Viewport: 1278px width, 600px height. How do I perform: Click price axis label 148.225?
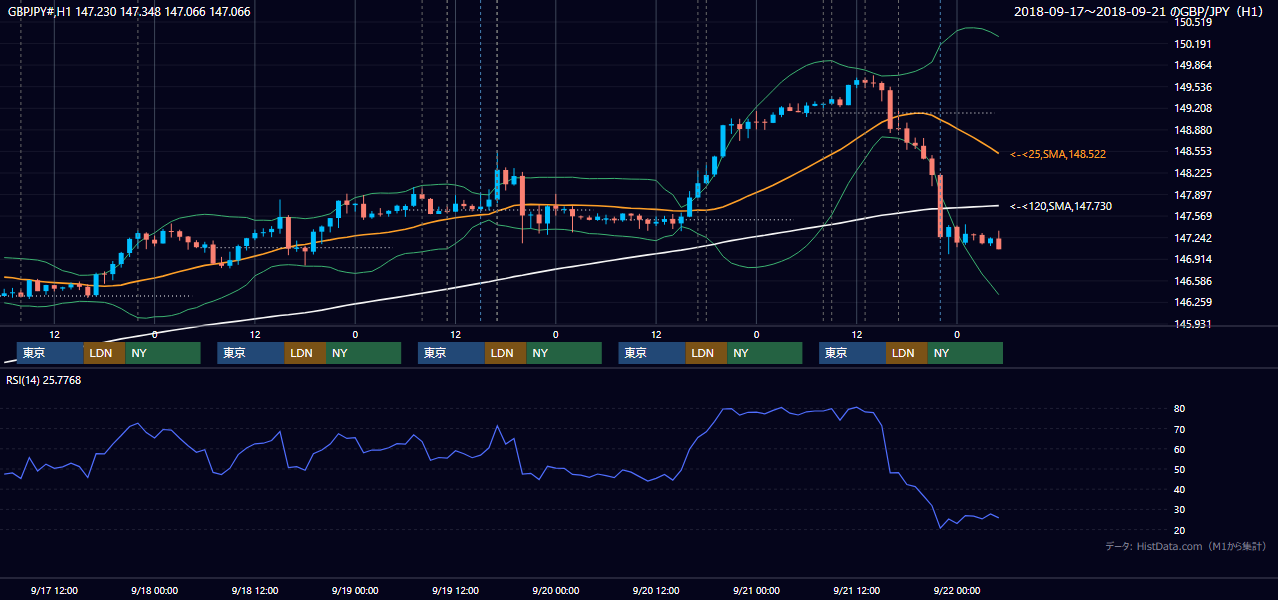point(1195,173)
